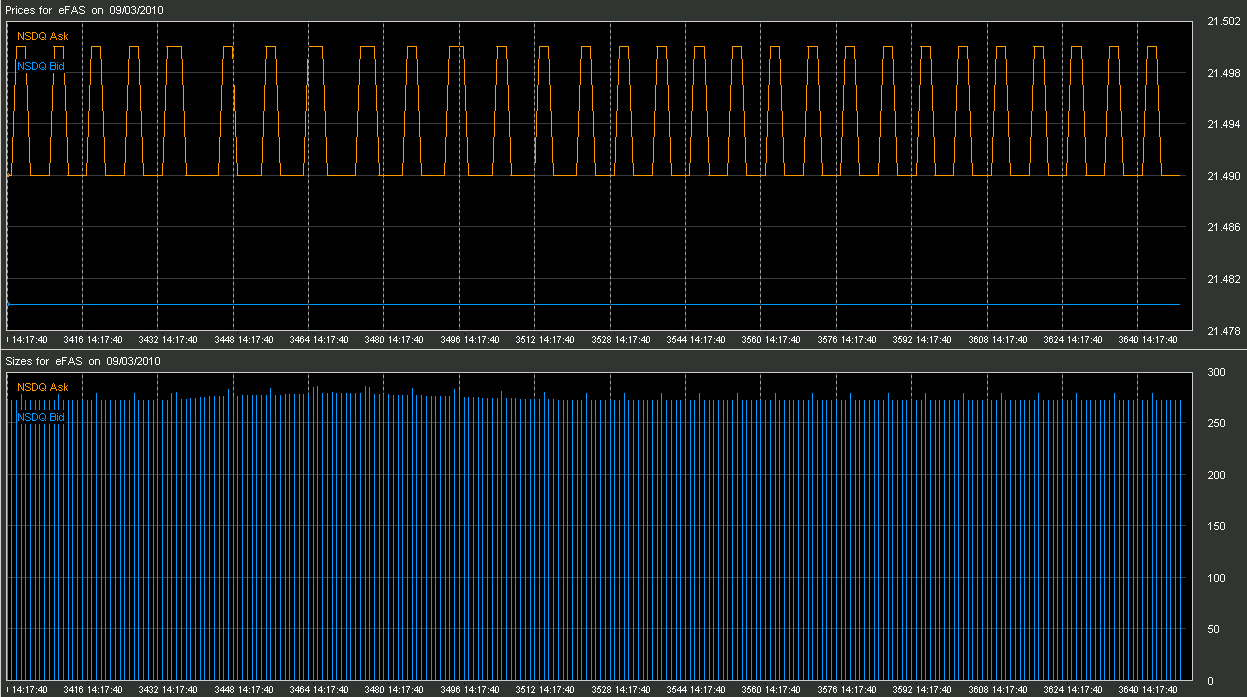The width and height of the screenshot is (1247, 697).
Task: Click '3624 14:17:40' on Sizes chart time axis
Action: [x=1073, y=690]
